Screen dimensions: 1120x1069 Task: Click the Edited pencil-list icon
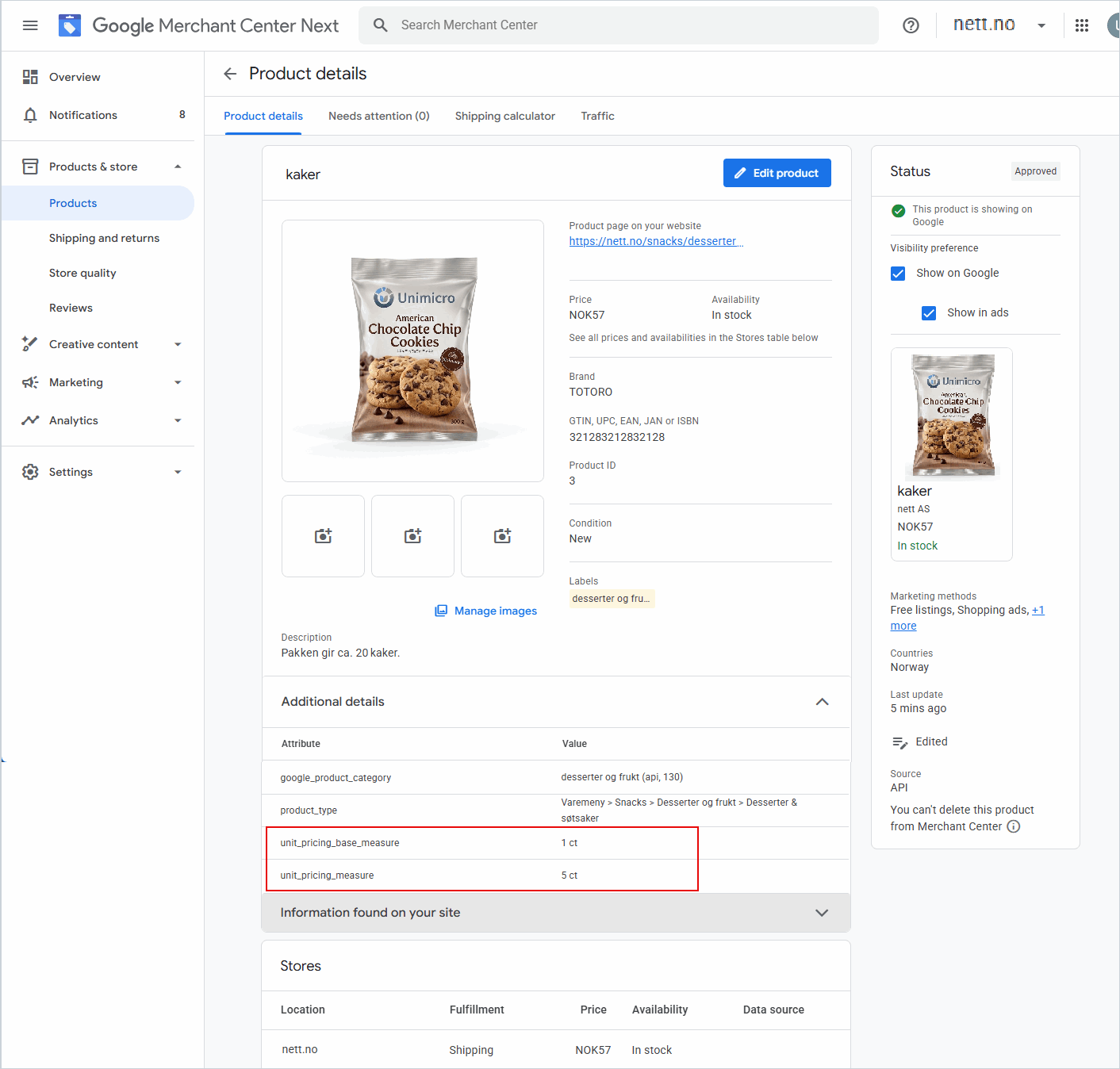point(899,742)
